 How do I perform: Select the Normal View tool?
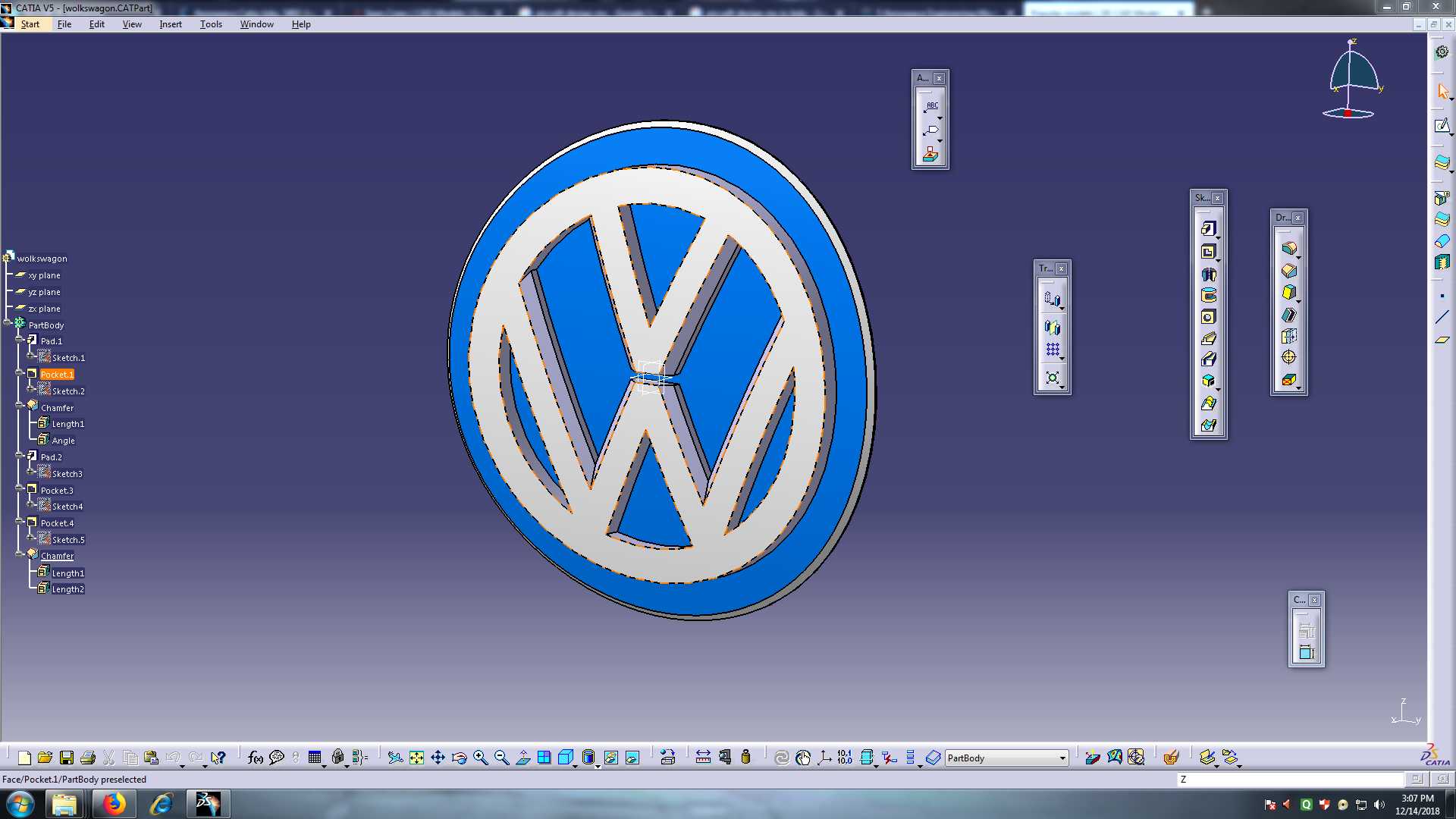pos(522,758)
